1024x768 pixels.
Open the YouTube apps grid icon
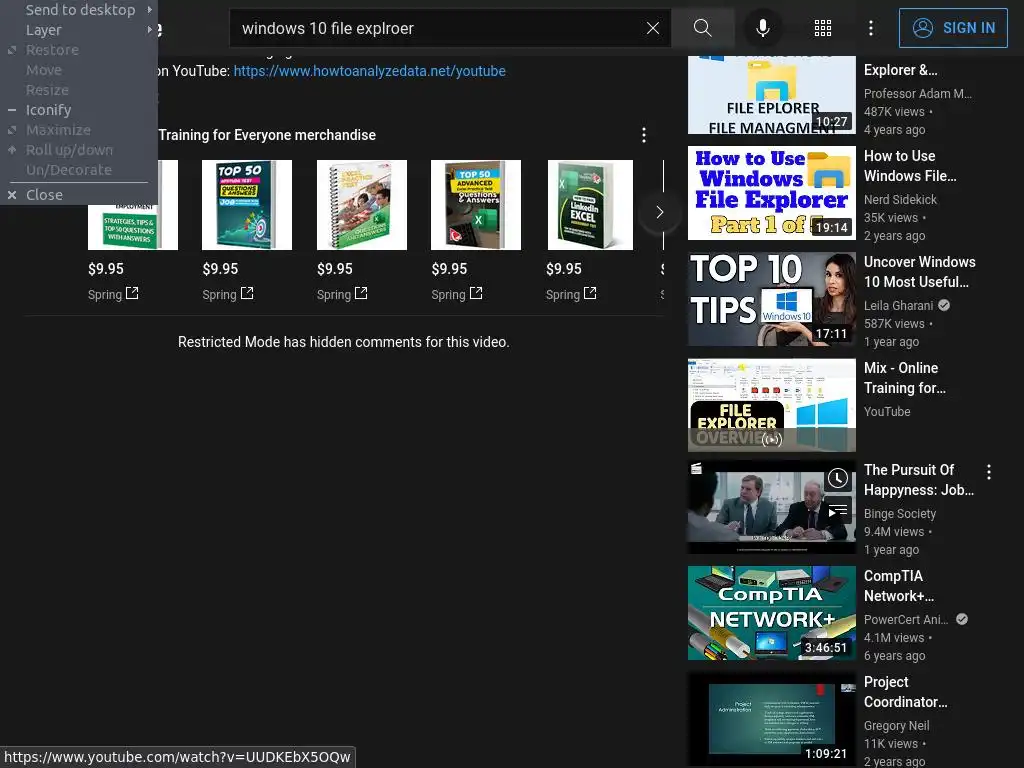pyautogui.click(x=823, y=28)
